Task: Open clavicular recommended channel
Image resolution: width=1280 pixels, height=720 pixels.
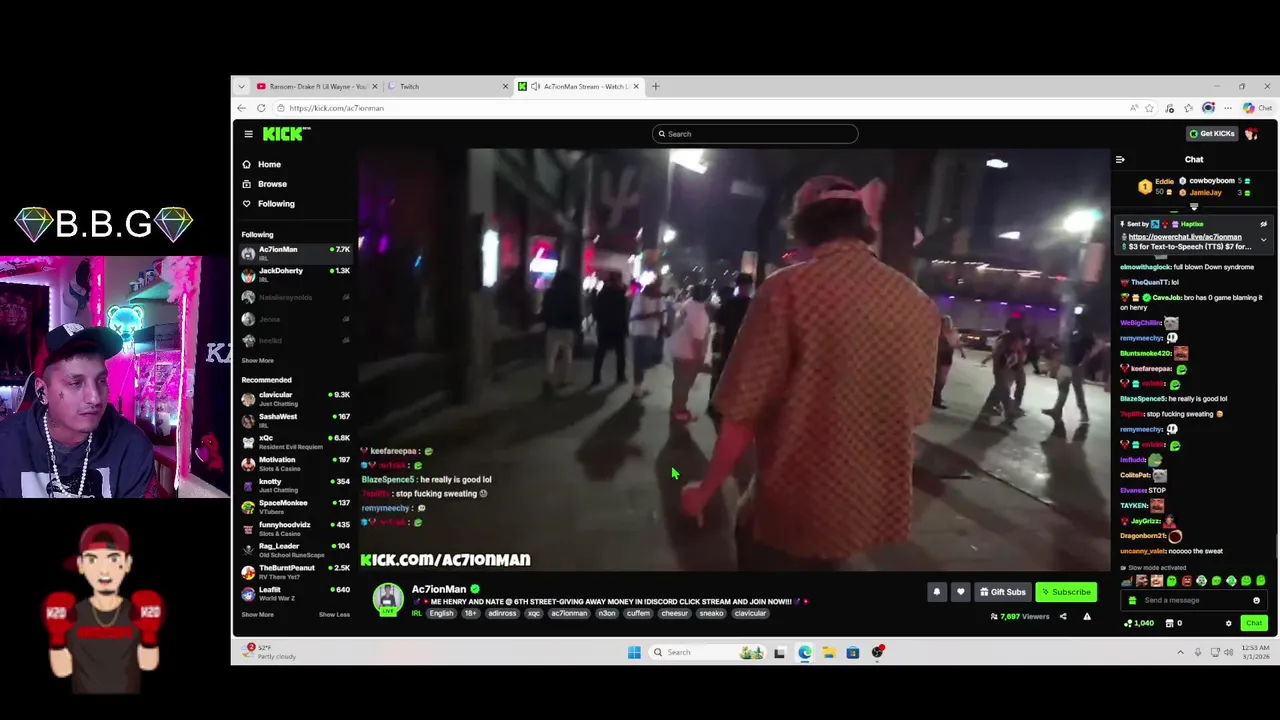Action: (x=295, y=398)
